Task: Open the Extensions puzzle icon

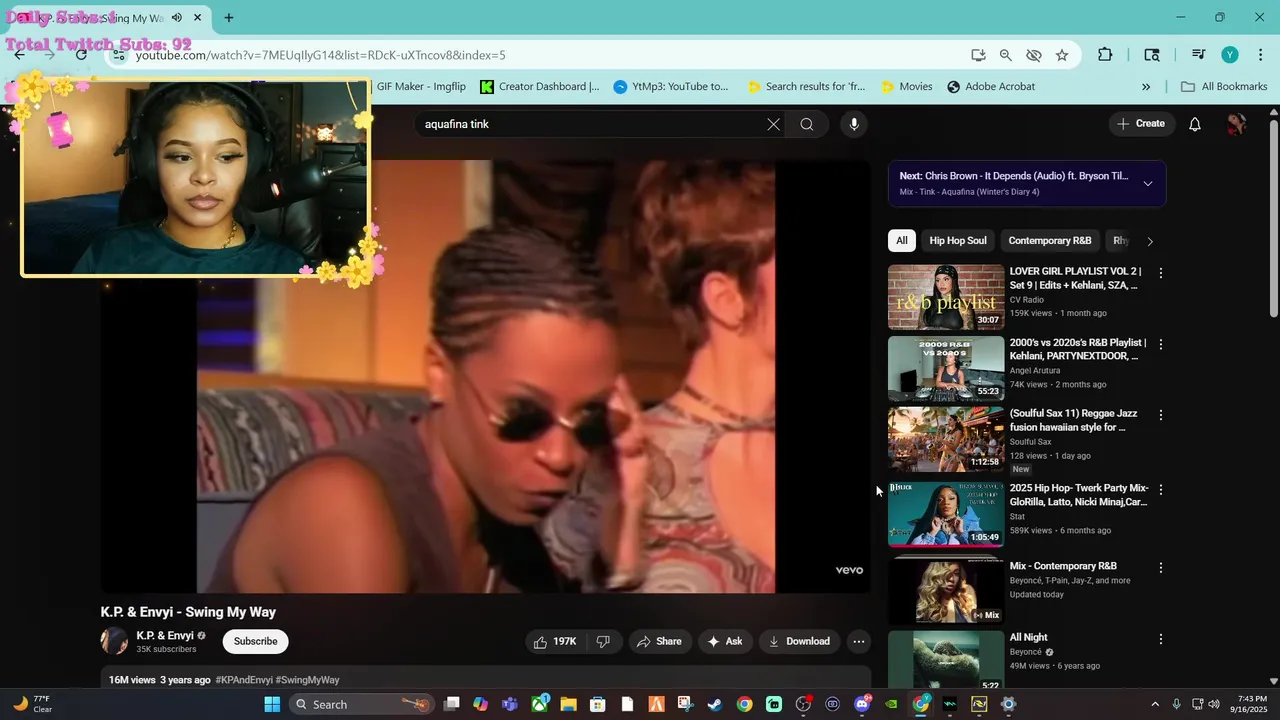Action: tap(1105, 55)
